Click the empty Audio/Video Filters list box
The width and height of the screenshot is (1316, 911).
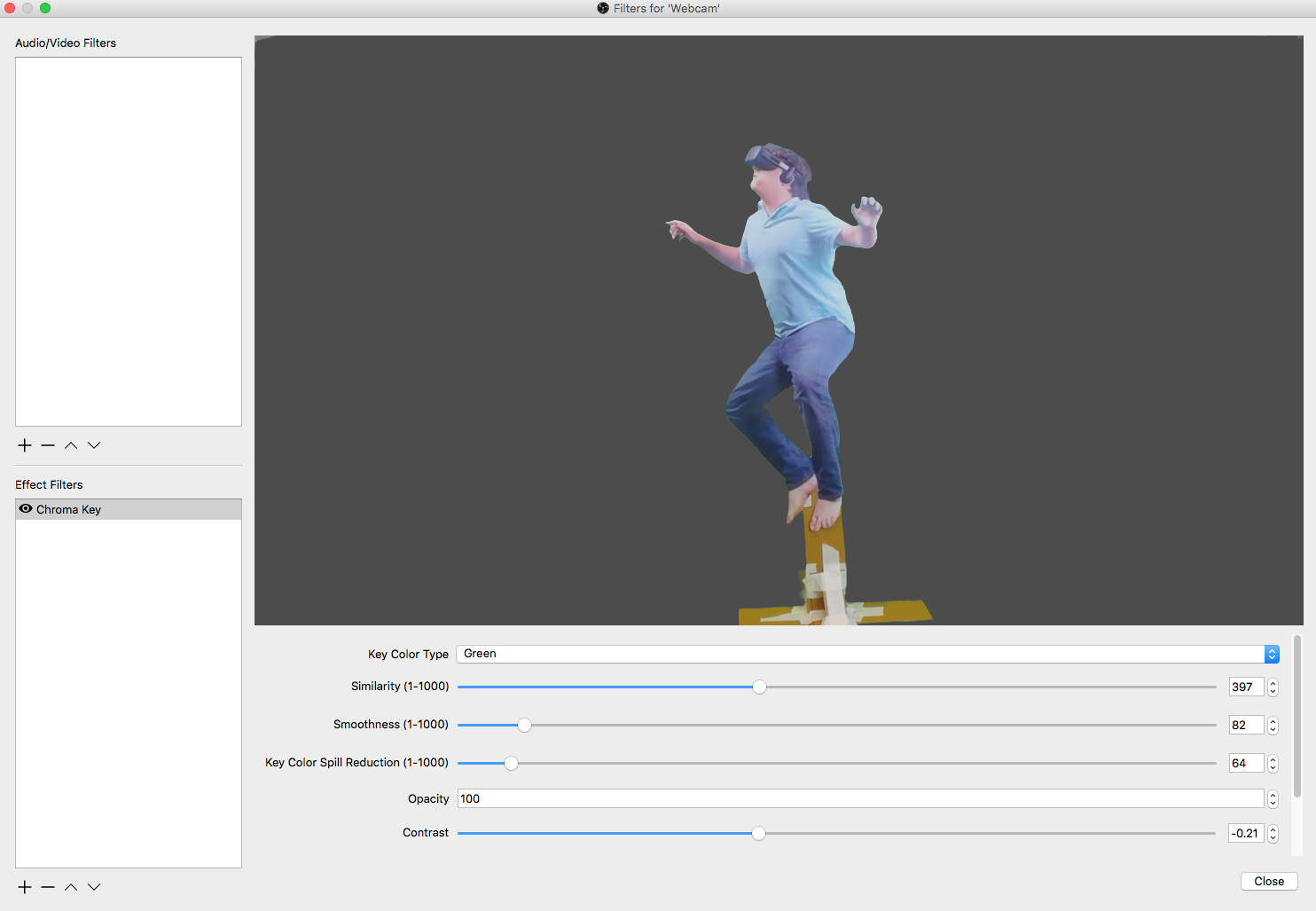point(129,241)
